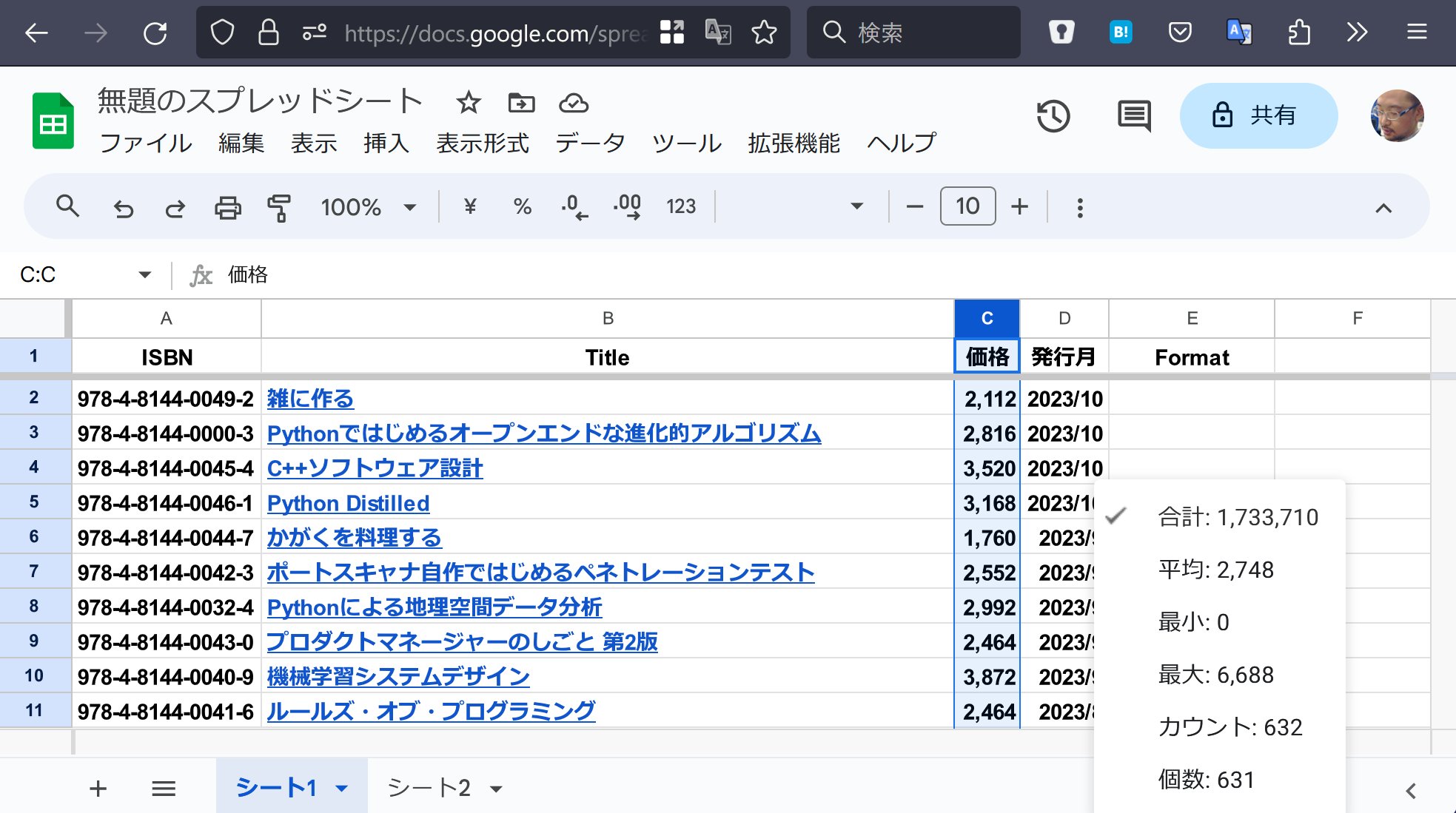Select the 合計 sum option
This screenshot has width=1456, height=813.
click(1238, 517)
